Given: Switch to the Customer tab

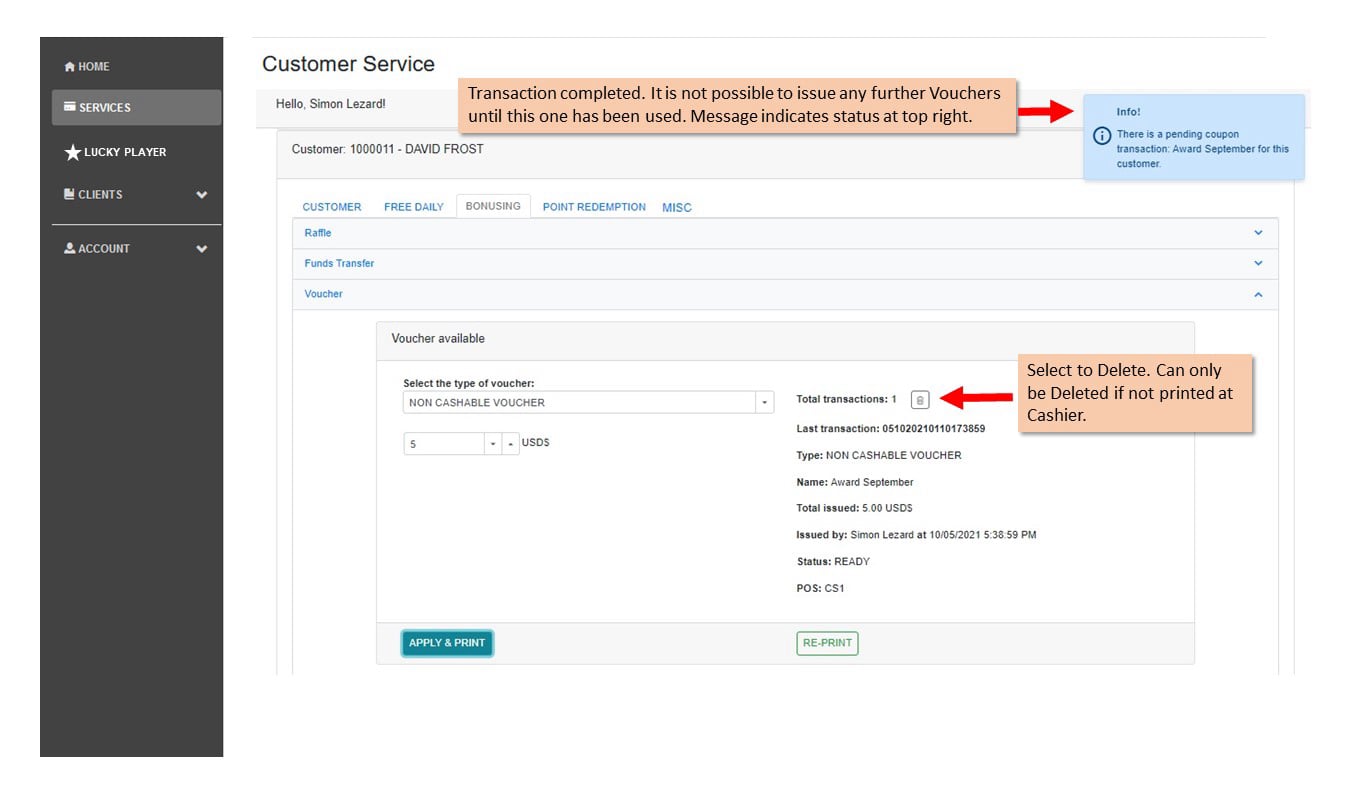Looking at the screenshot, I should pyautogui.click(x=332, y=207).
